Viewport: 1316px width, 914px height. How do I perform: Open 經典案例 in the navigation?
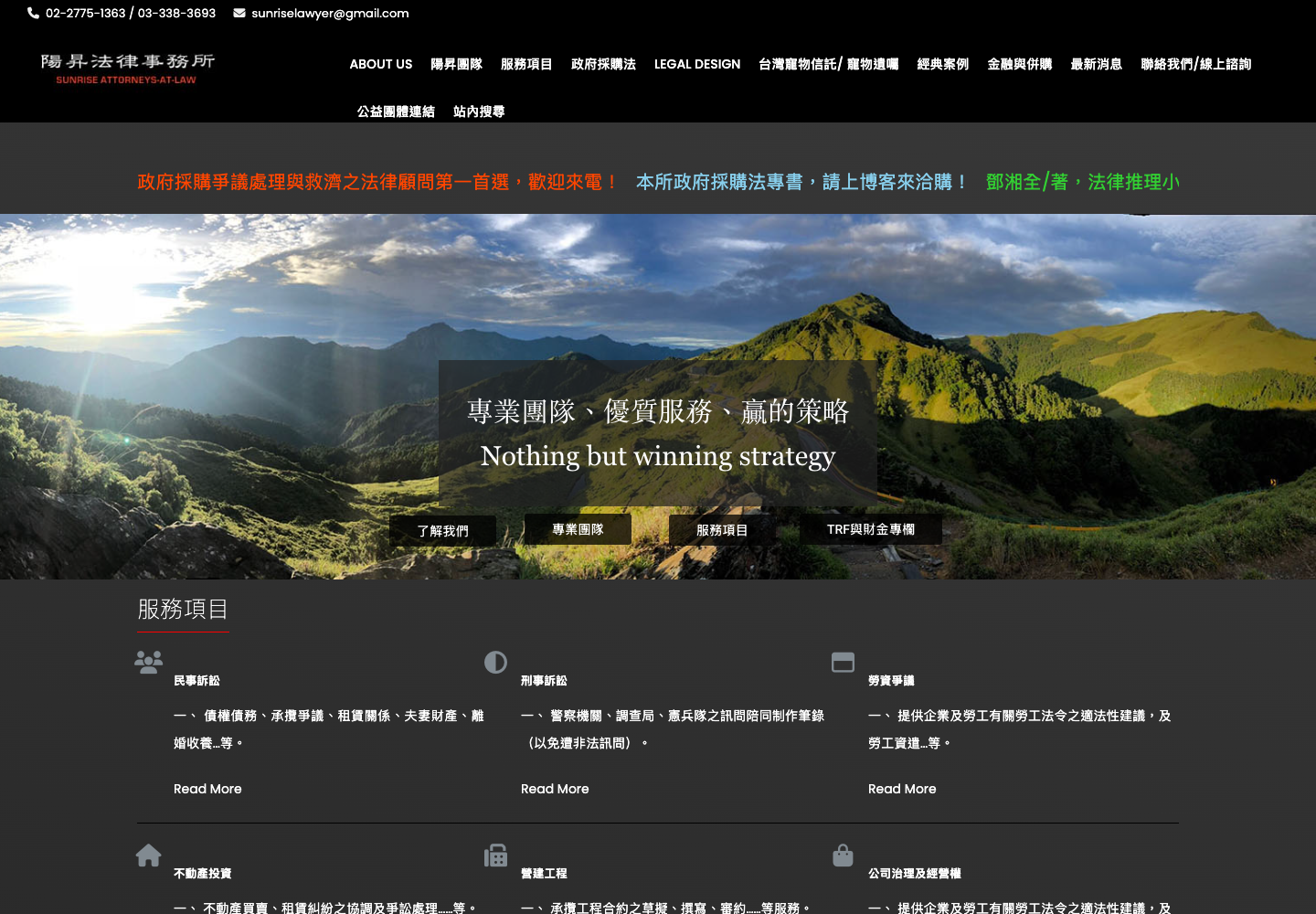(x=943, y=64)
